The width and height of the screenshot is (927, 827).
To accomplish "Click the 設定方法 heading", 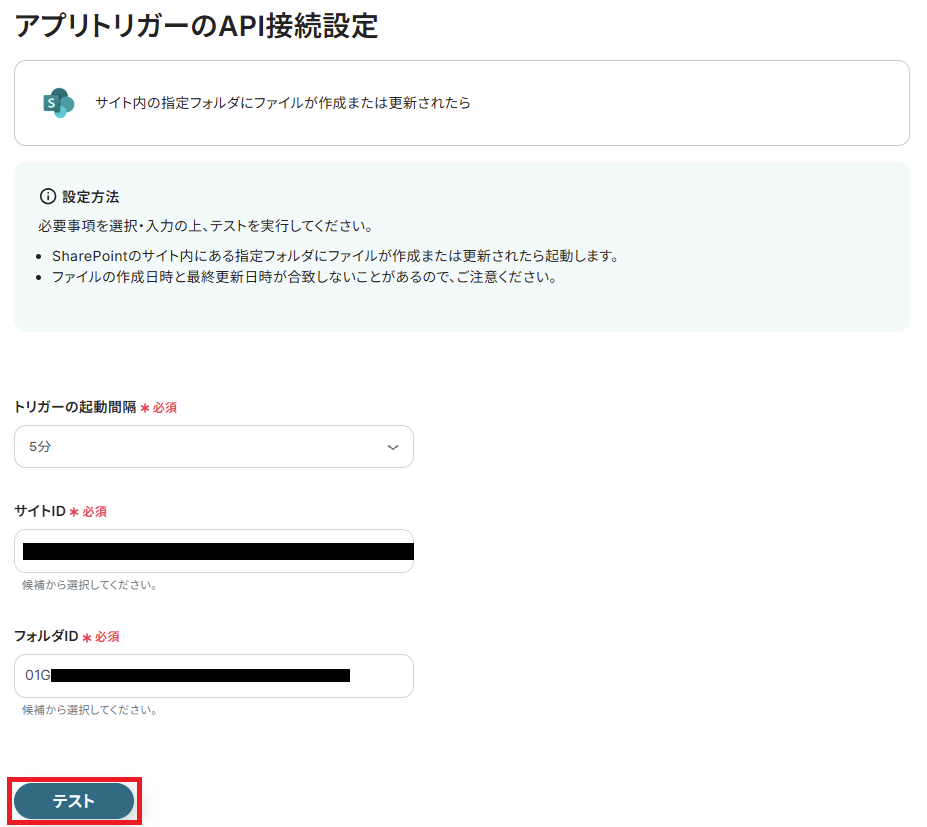I will point(90,196).
